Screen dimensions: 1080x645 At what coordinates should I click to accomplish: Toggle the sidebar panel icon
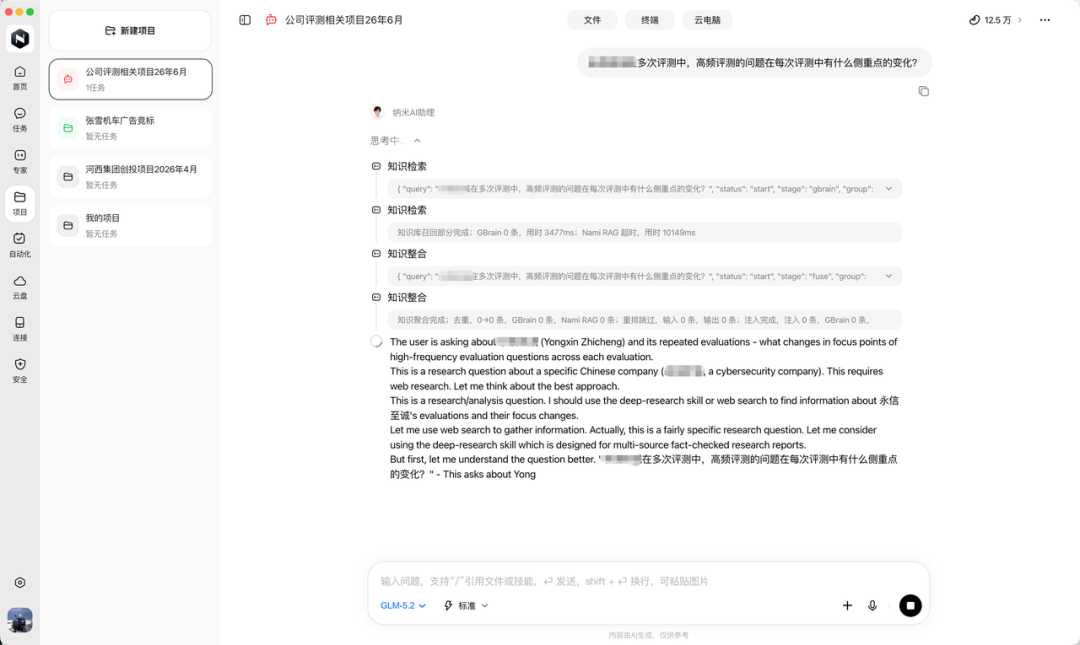[245, 20]
